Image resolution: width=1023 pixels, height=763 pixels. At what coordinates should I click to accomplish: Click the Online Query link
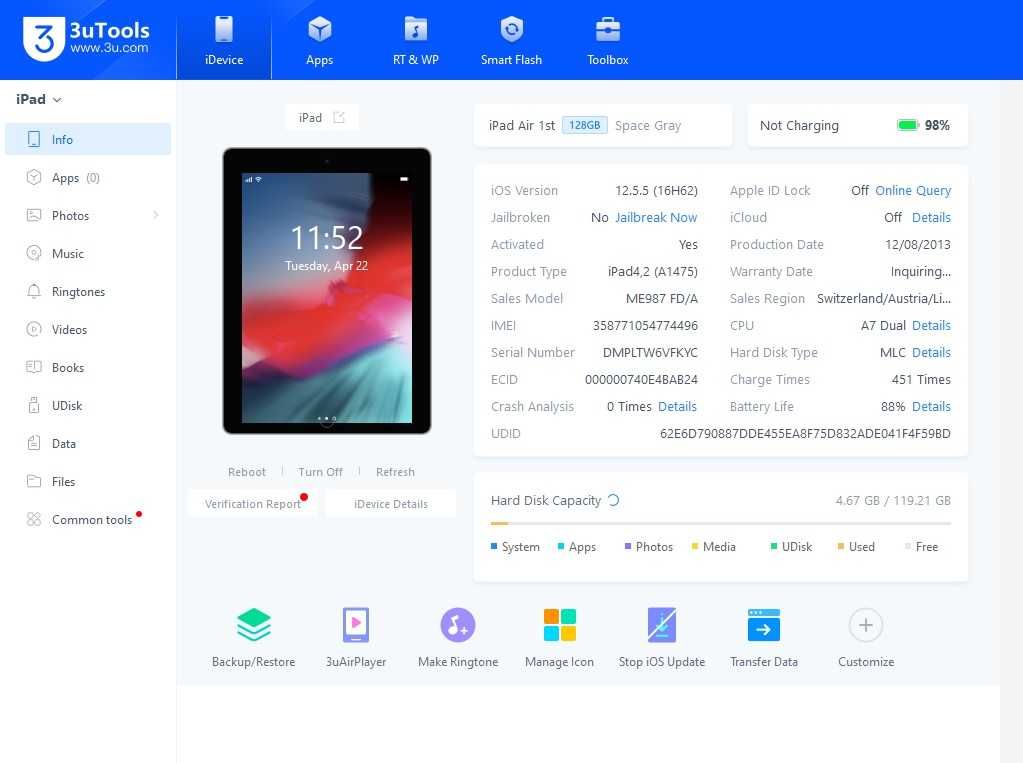[x=913, y=191]
